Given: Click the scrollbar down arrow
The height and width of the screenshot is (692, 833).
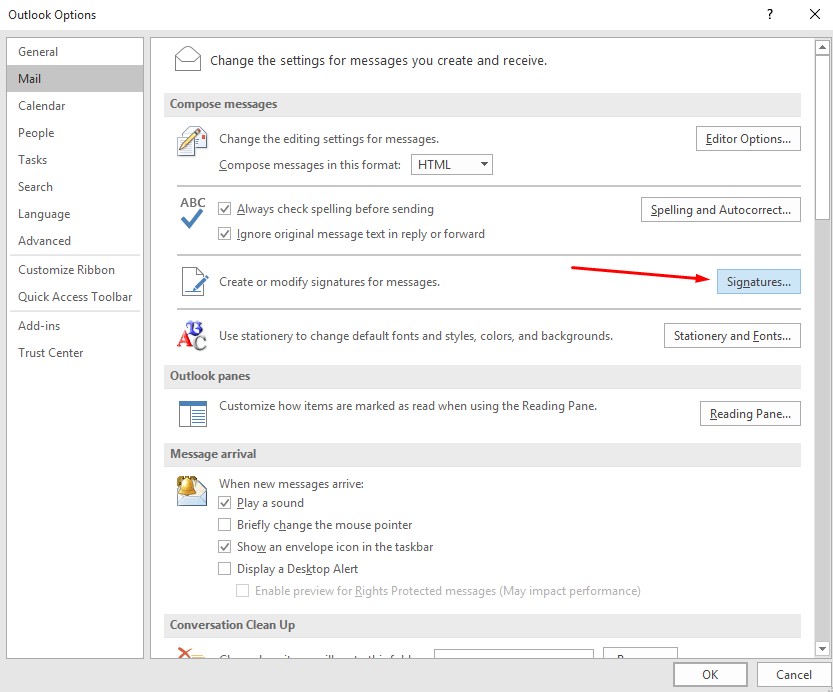Looking at the screenshot, I should tap(822, 648).
